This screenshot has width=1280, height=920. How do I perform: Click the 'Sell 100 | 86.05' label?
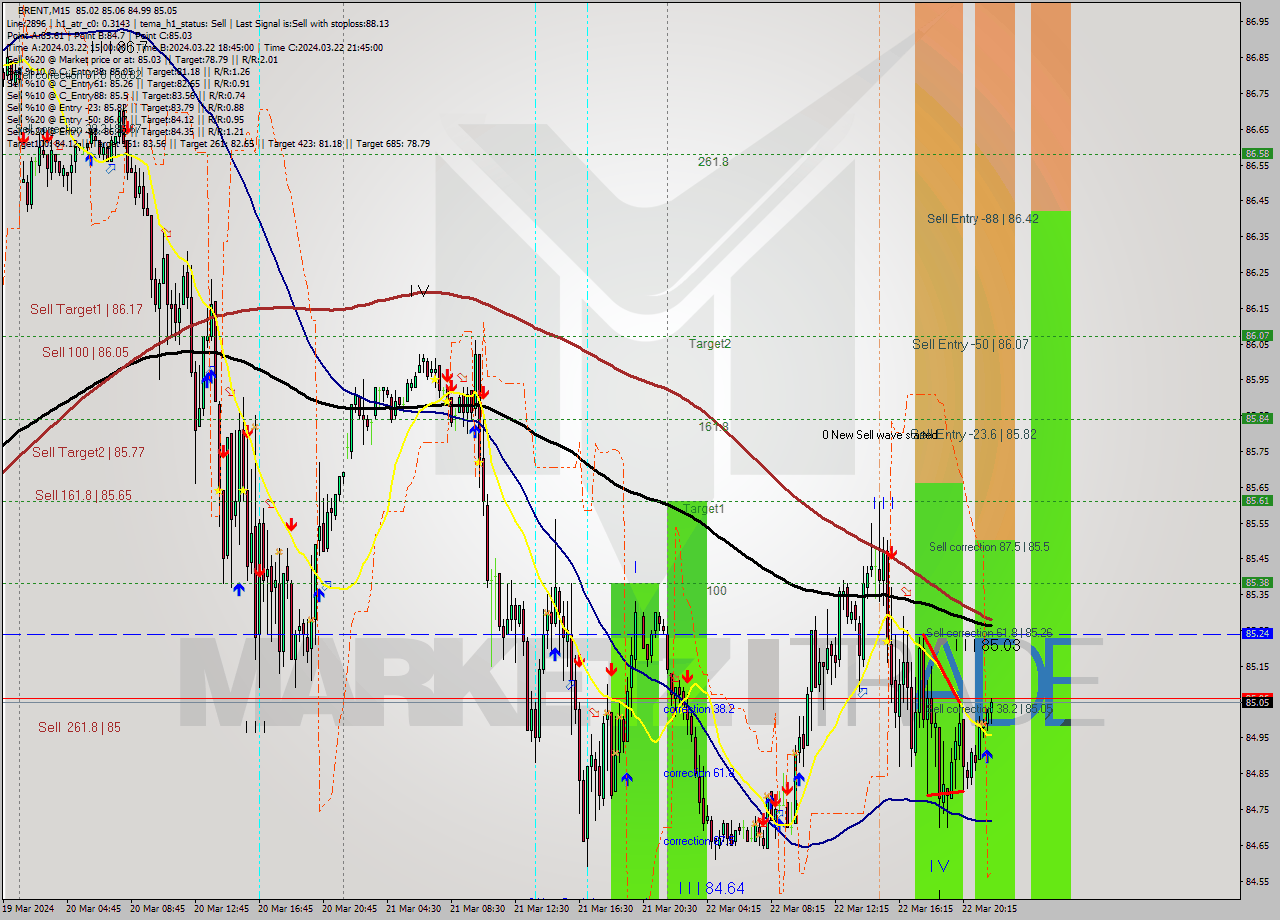(x=85, y=353)
